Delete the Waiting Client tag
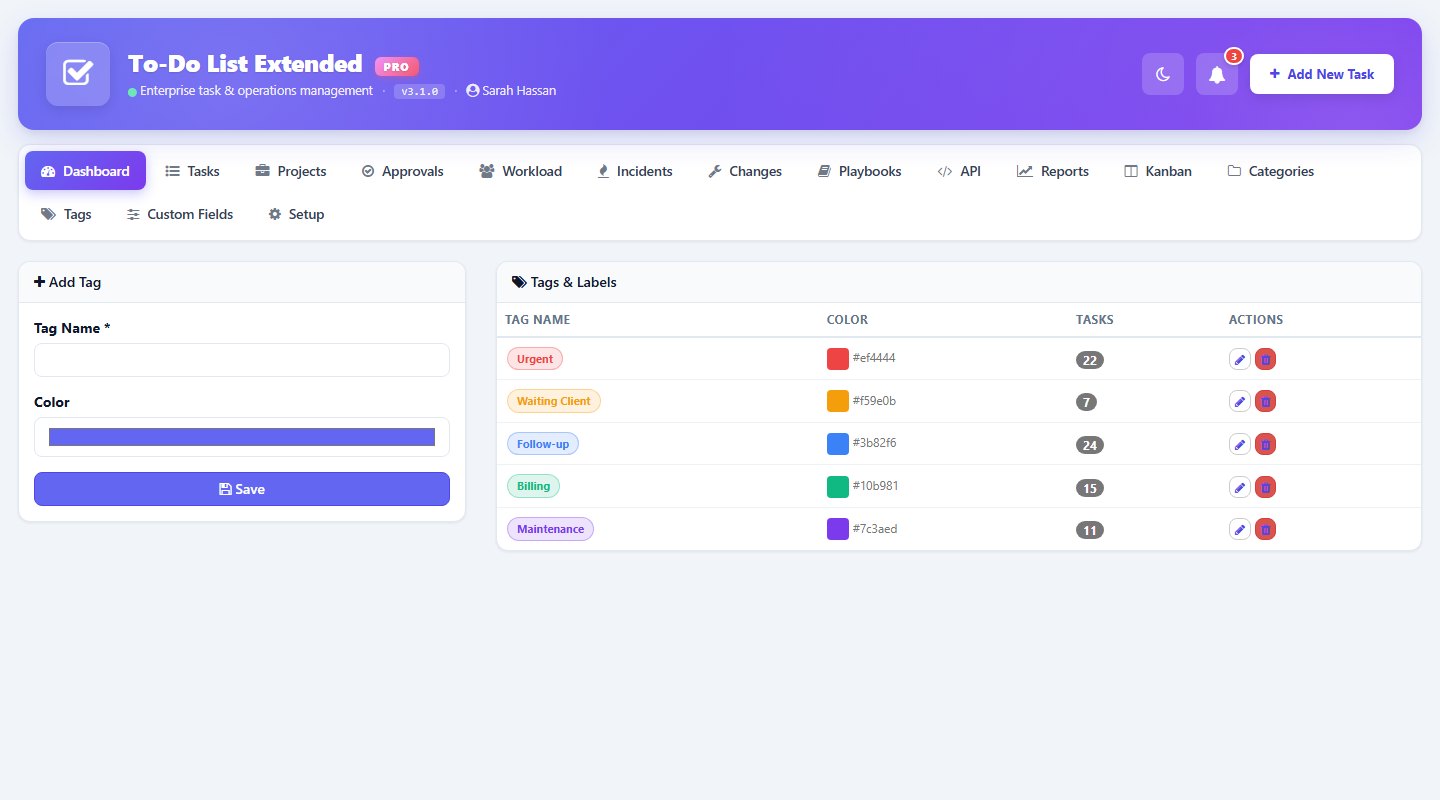Viewport: 1440px width, 800px height. [1265, 401]
